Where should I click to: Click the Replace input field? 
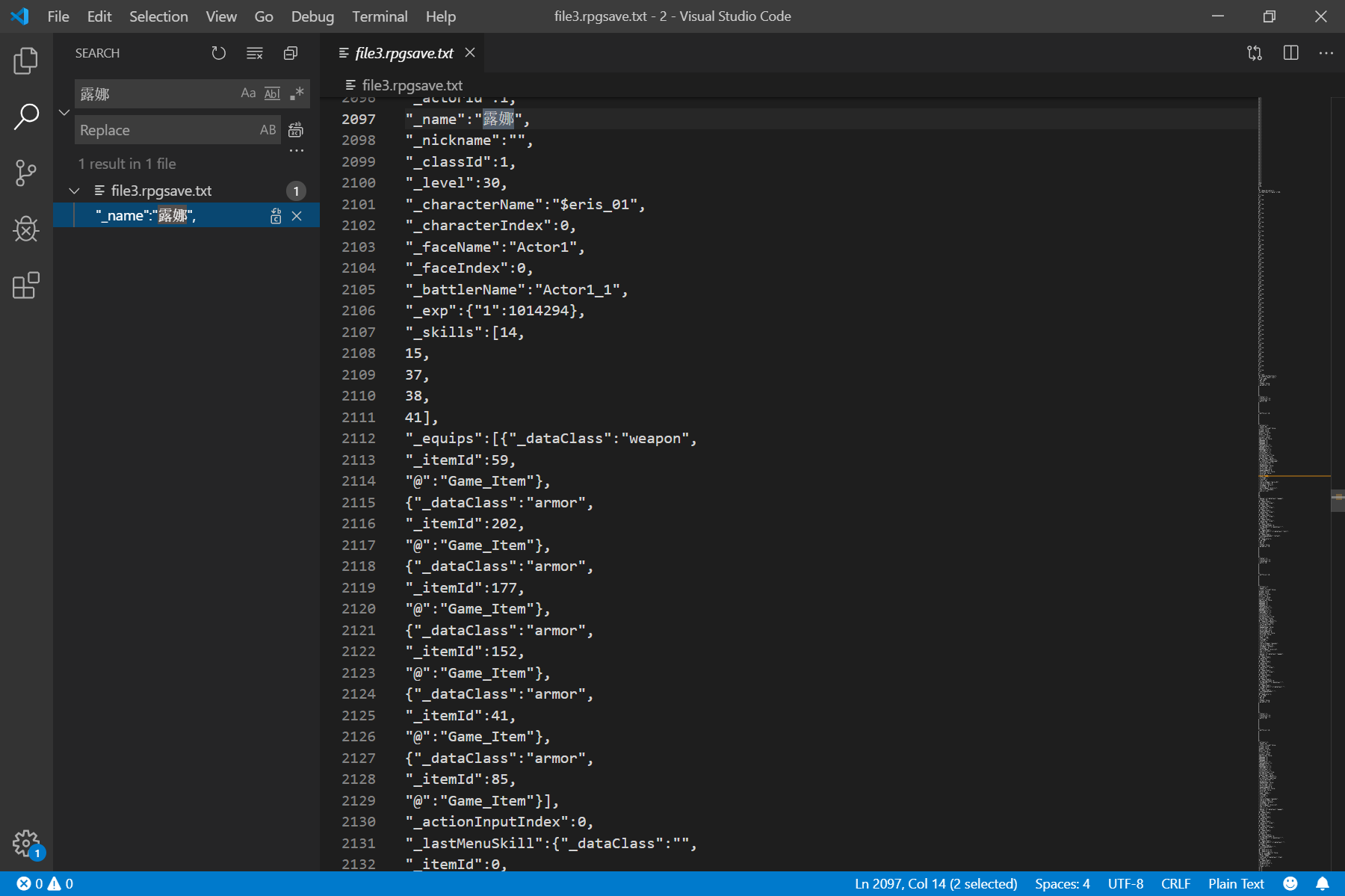(166, 130)
